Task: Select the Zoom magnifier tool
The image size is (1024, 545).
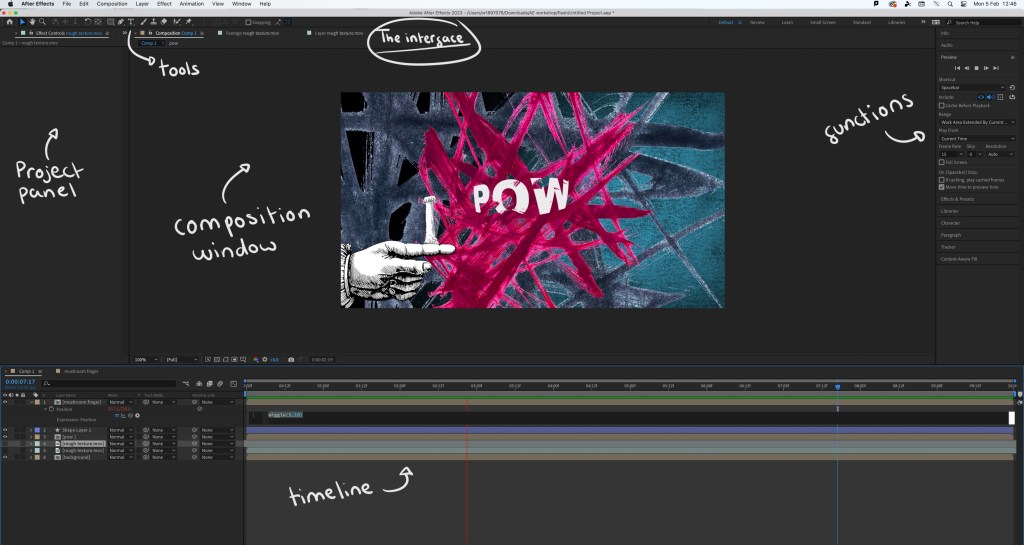Action: coord(42,21)
